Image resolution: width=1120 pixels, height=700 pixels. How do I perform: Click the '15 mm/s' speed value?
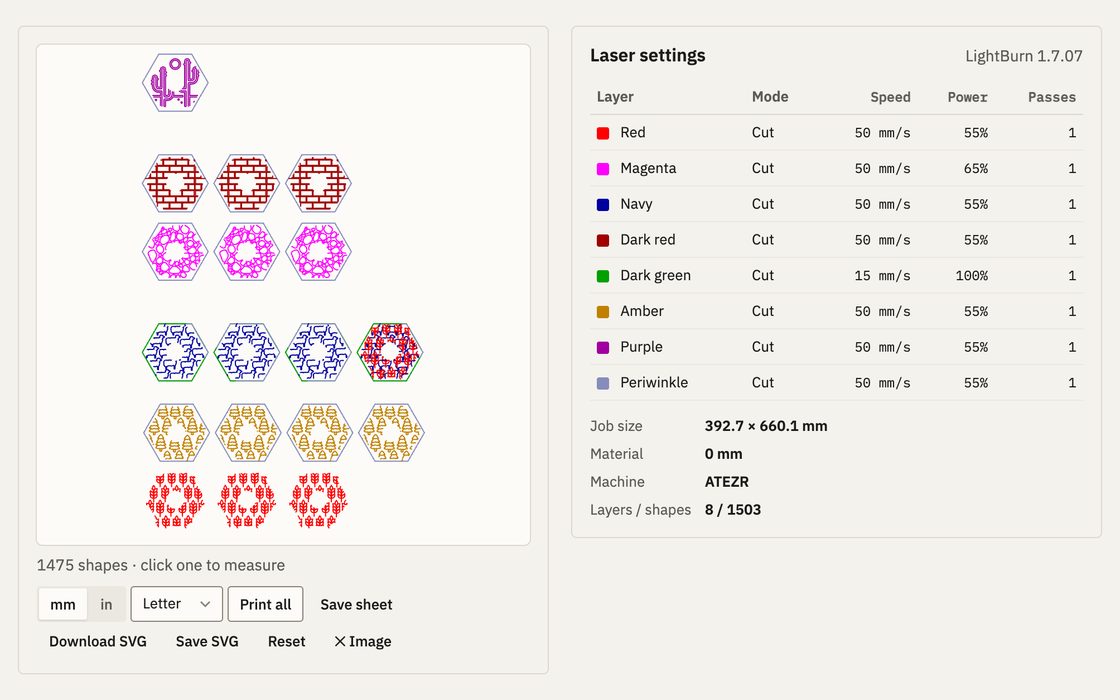pos(882,276)
